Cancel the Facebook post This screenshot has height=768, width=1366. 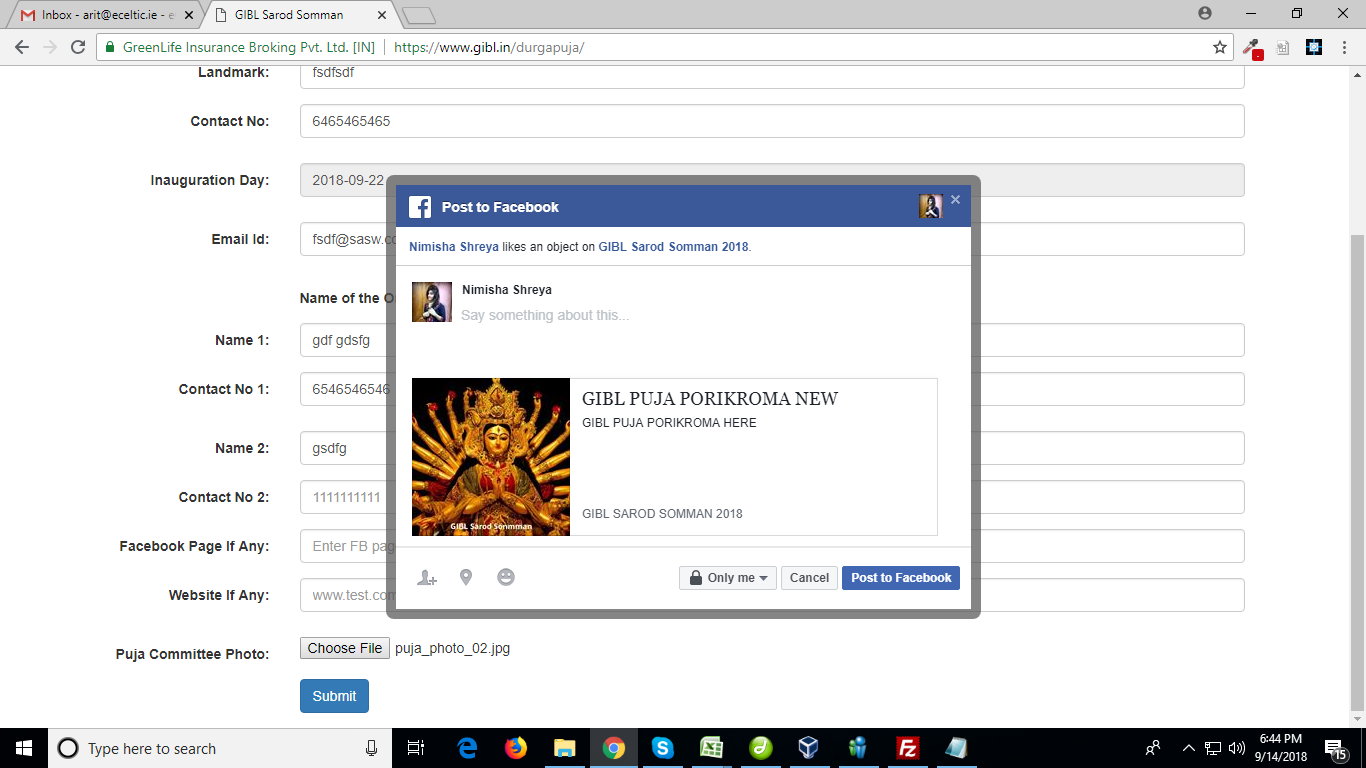point(809,578)
